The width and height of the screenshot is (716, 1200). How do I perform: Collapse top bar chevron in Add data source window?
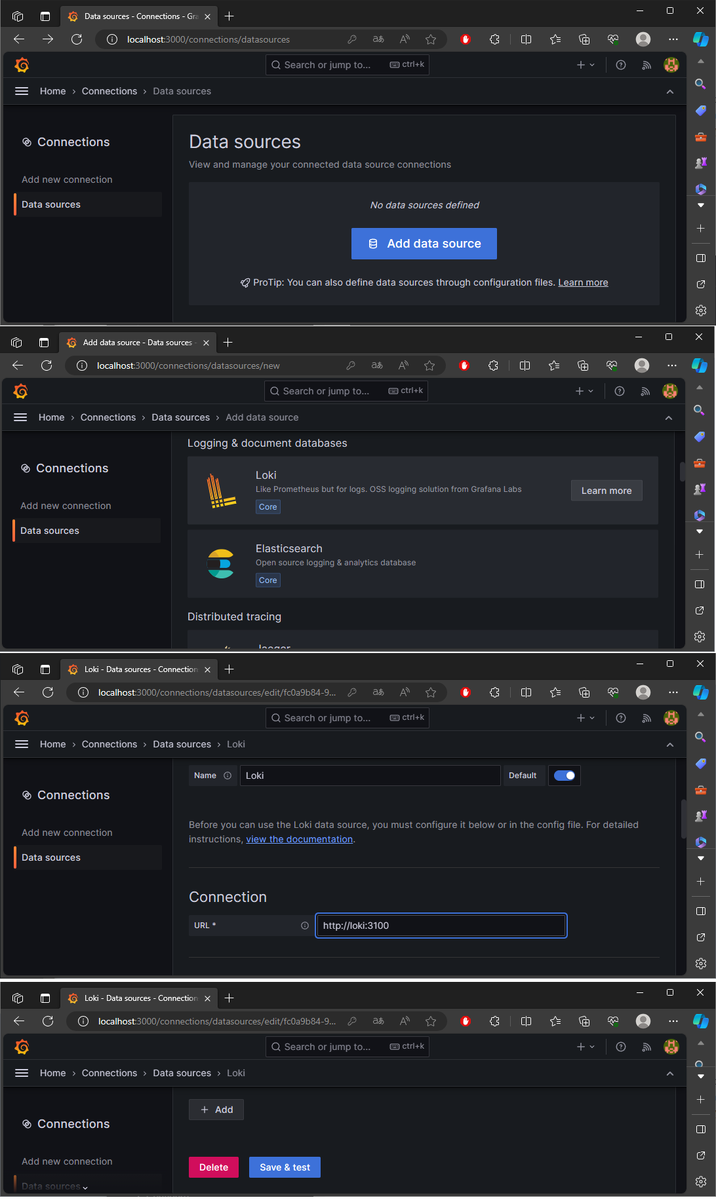[669, 417]
